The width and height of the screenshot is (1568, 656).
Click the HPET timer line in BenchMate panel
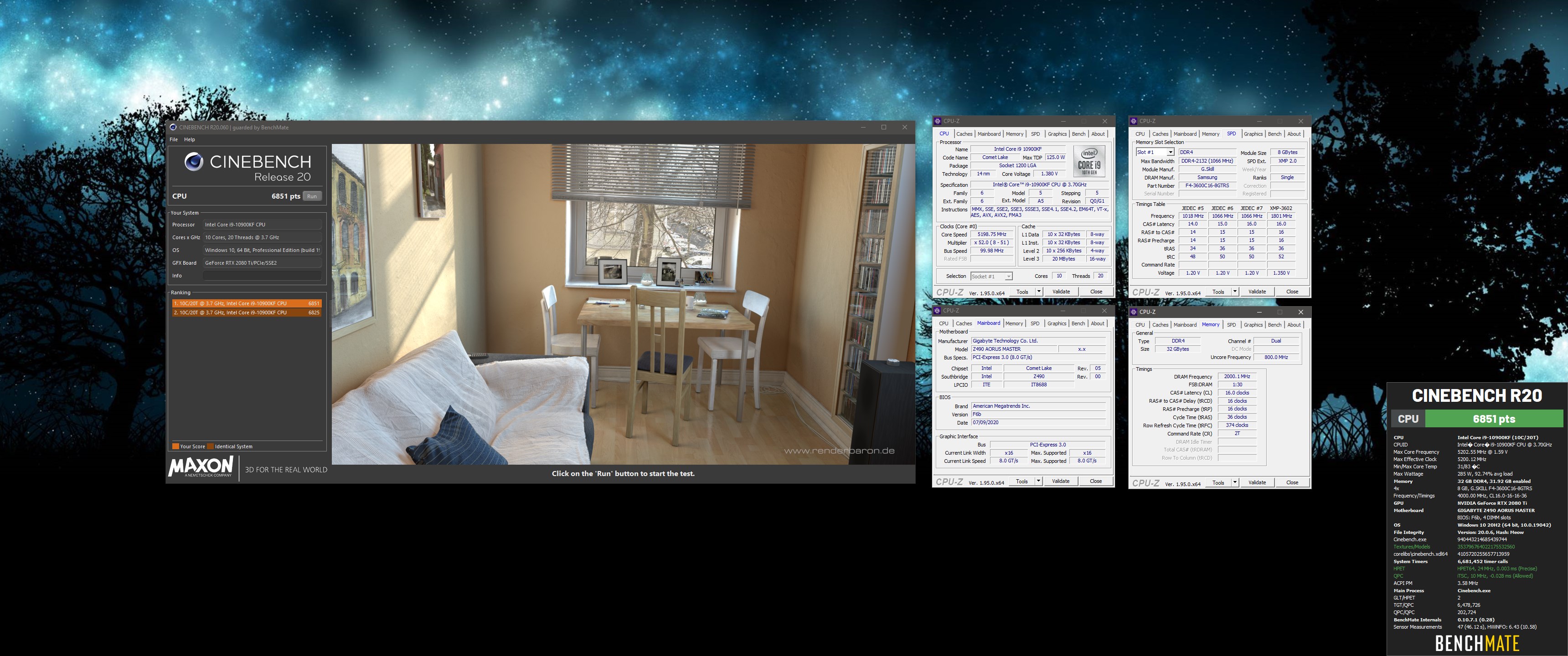pos(1465,569)
